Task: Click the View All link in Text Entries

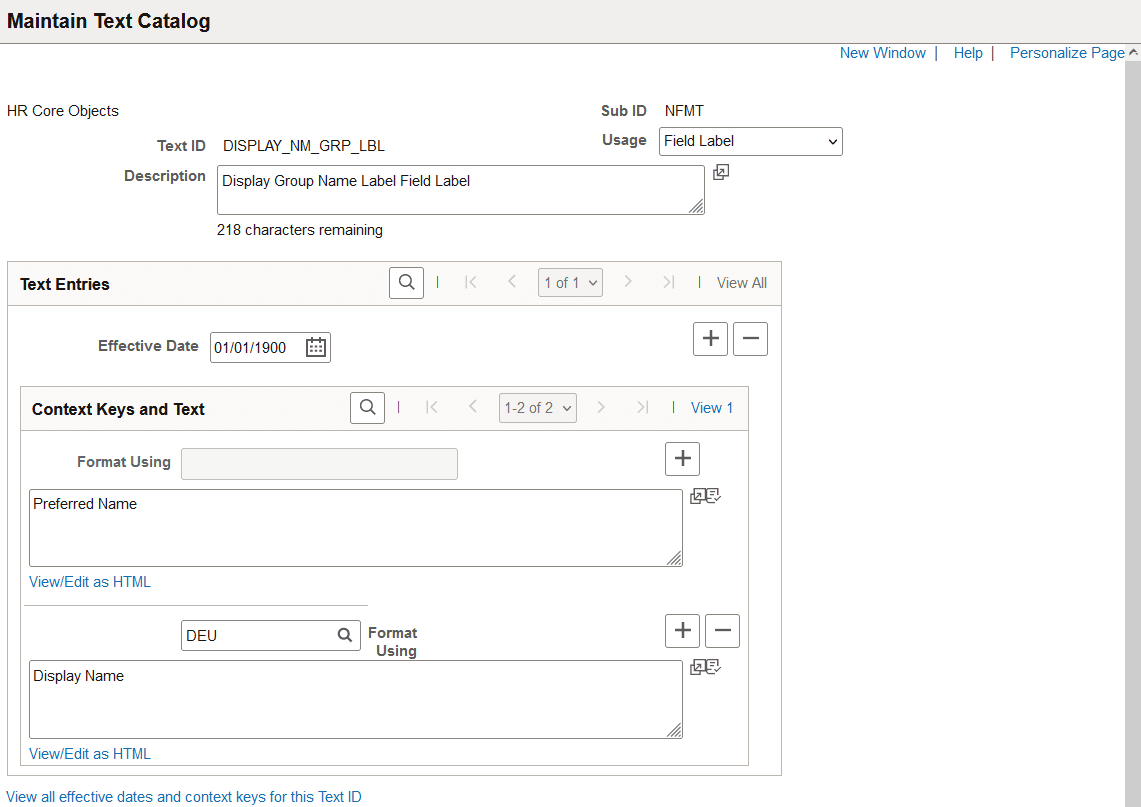Action: (x=741, y=282)
